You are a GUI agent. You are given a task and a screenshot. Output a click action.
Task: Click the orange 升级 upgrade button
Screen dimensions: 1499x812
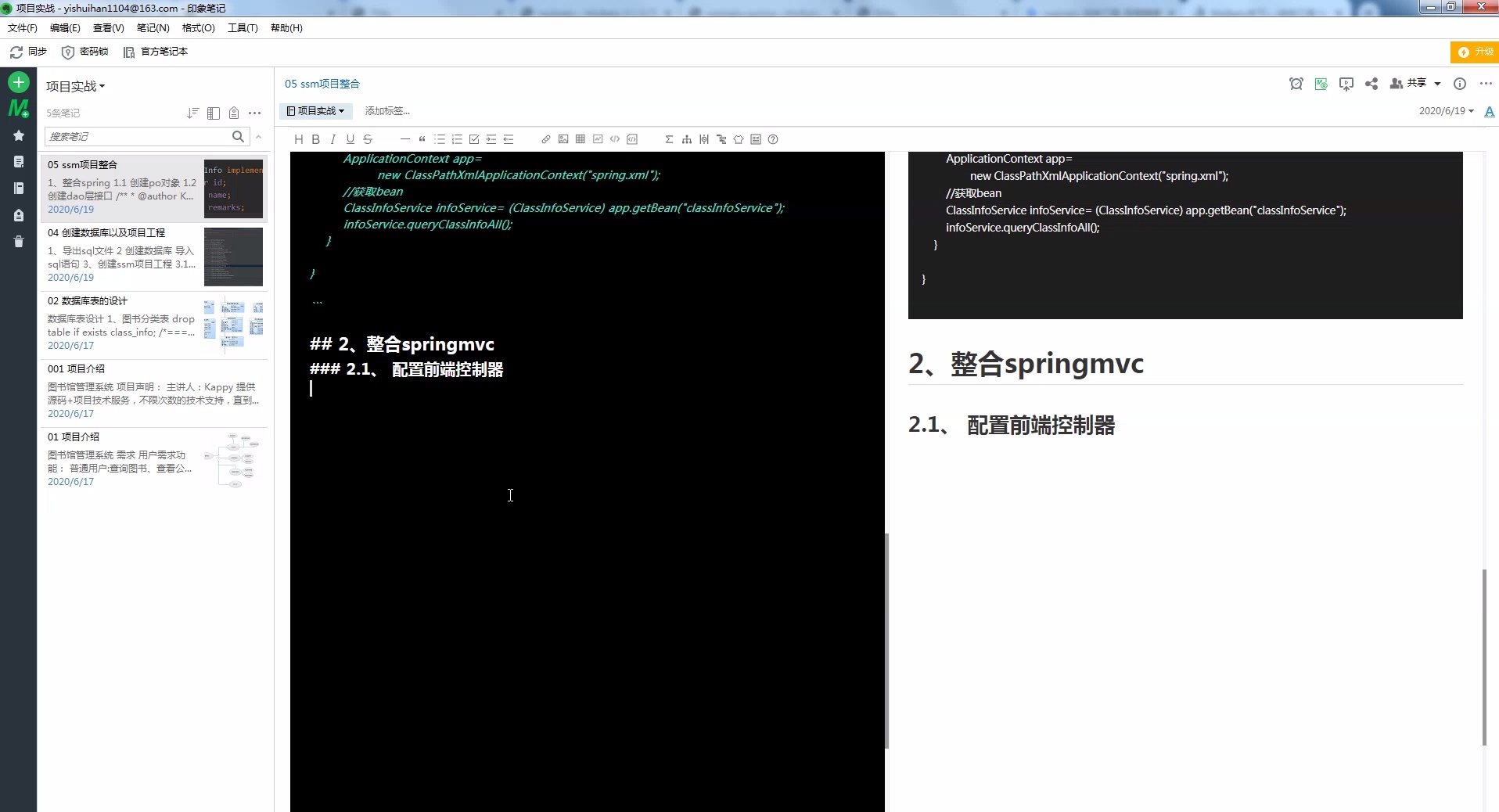point(1476,52)
